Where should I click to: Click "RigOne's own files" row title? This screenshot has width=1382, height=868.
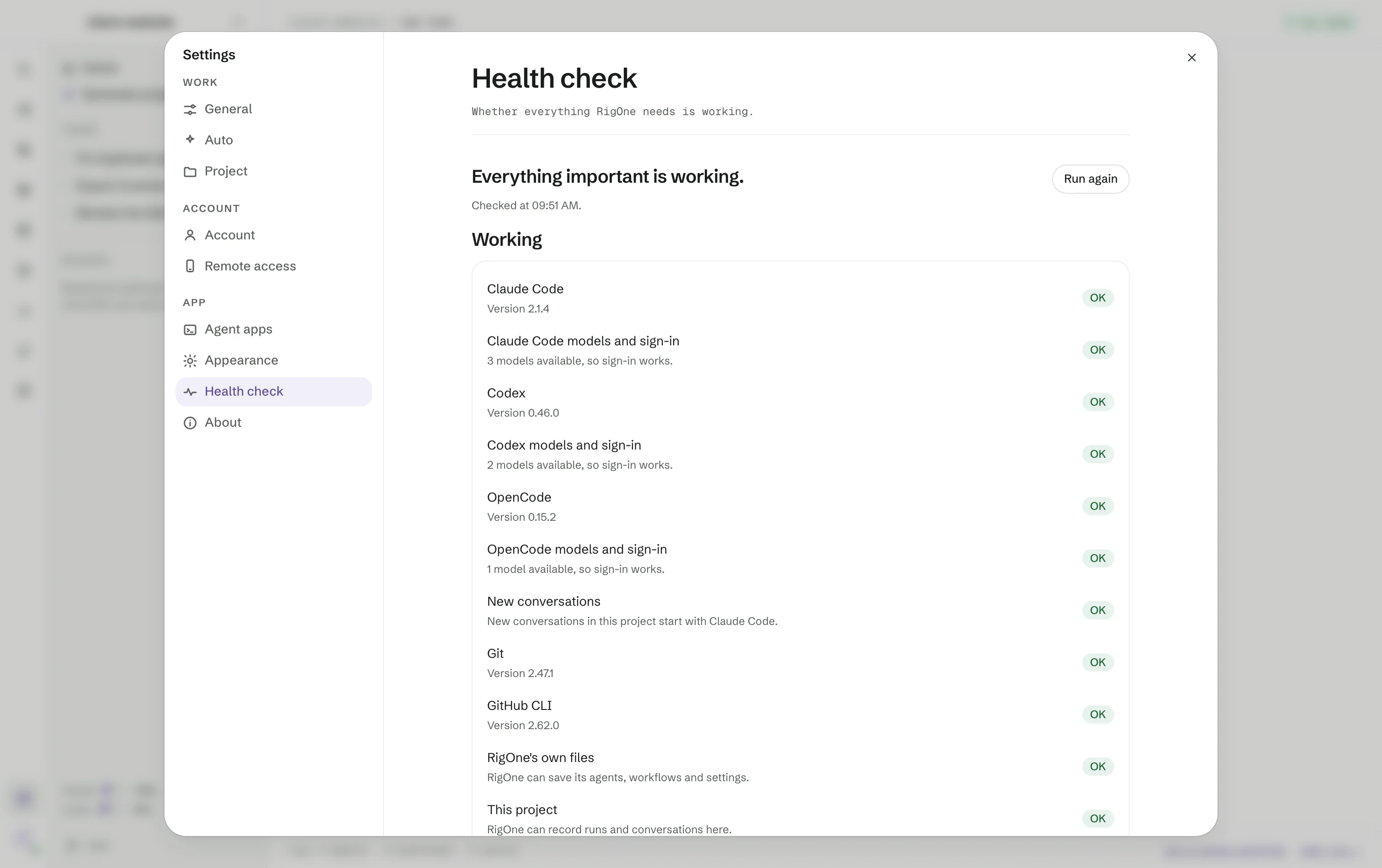click(x=540, y=758)
